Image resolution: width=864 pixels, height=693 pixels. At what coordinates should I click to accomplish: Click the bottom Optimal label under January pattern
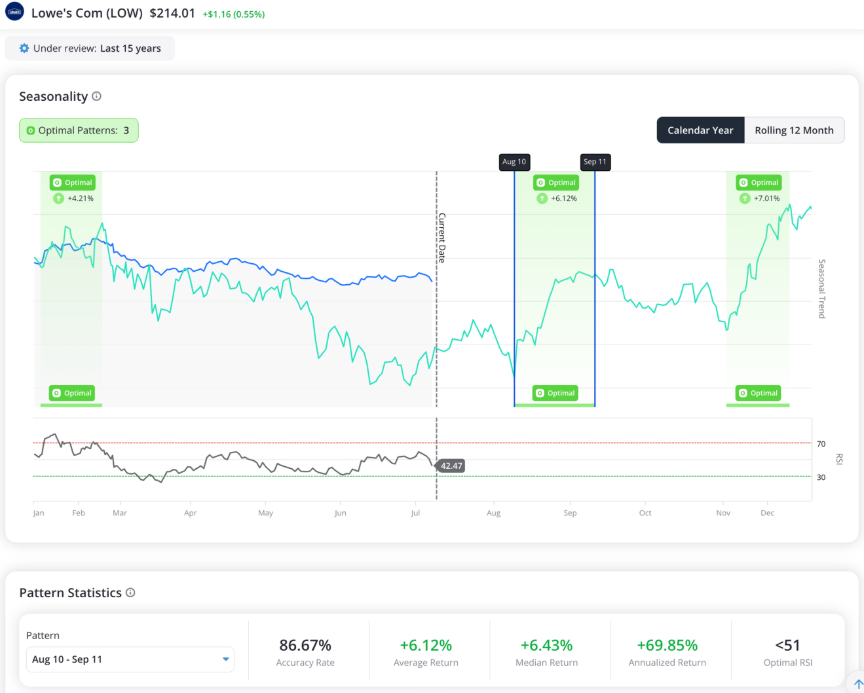pyautogui.click(x=72, y=393)
